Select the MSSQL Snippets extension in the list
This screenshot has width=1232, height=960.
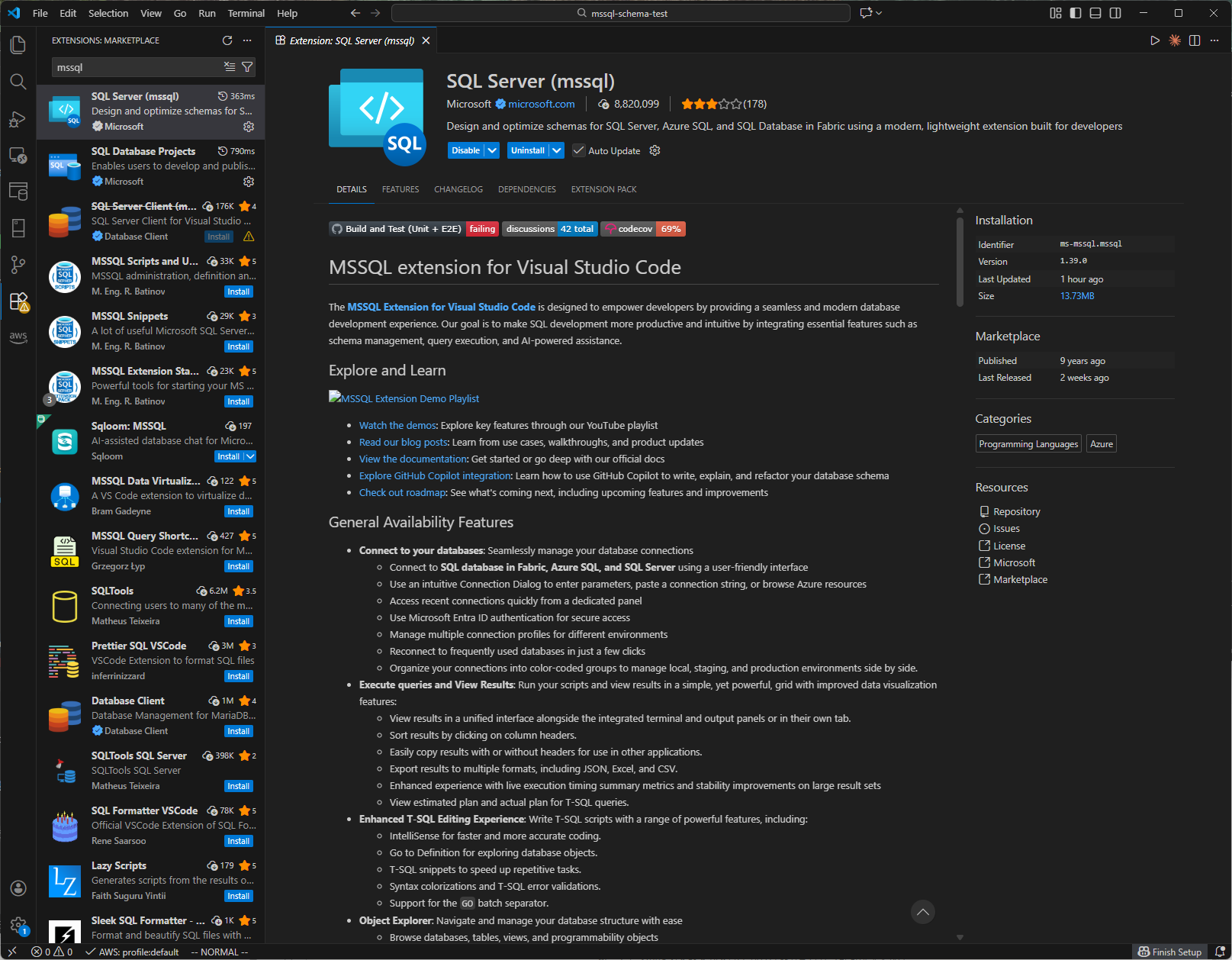point(151,331)
